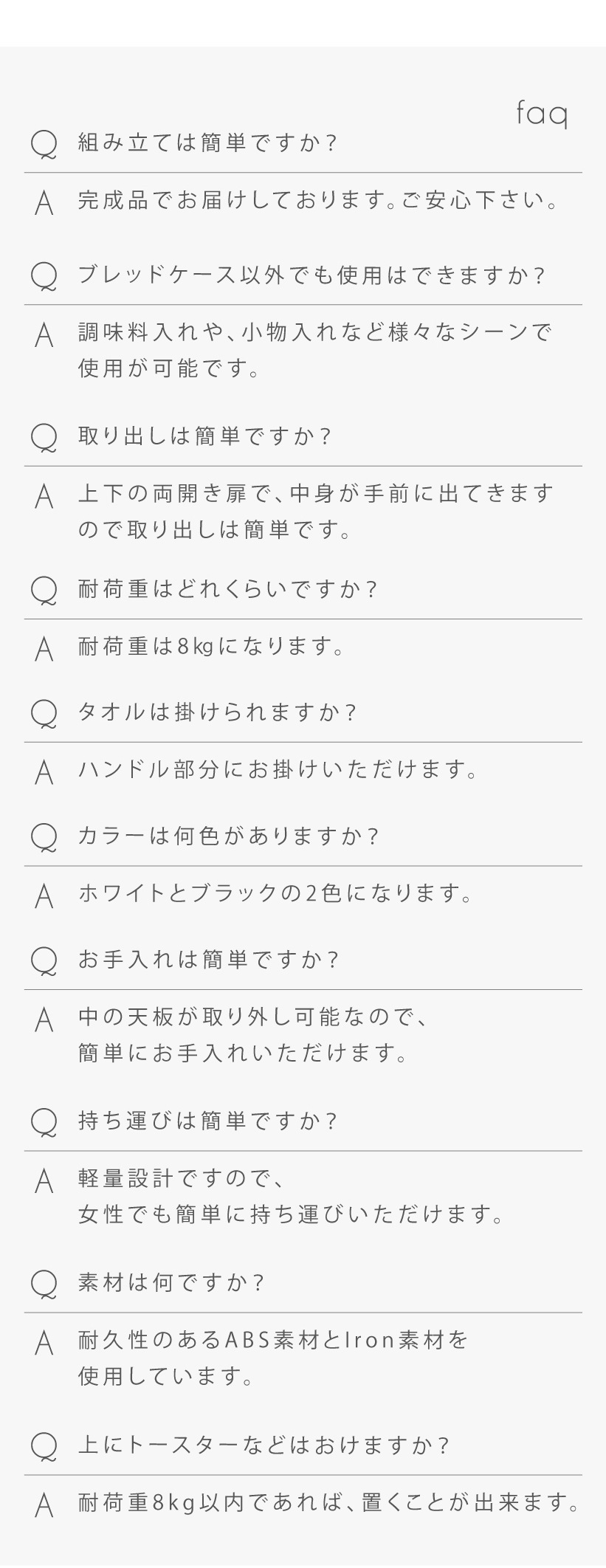Select the question 上にトースターなどはおけますか？
The image size is (606, 1568).
pos(264,1445)
